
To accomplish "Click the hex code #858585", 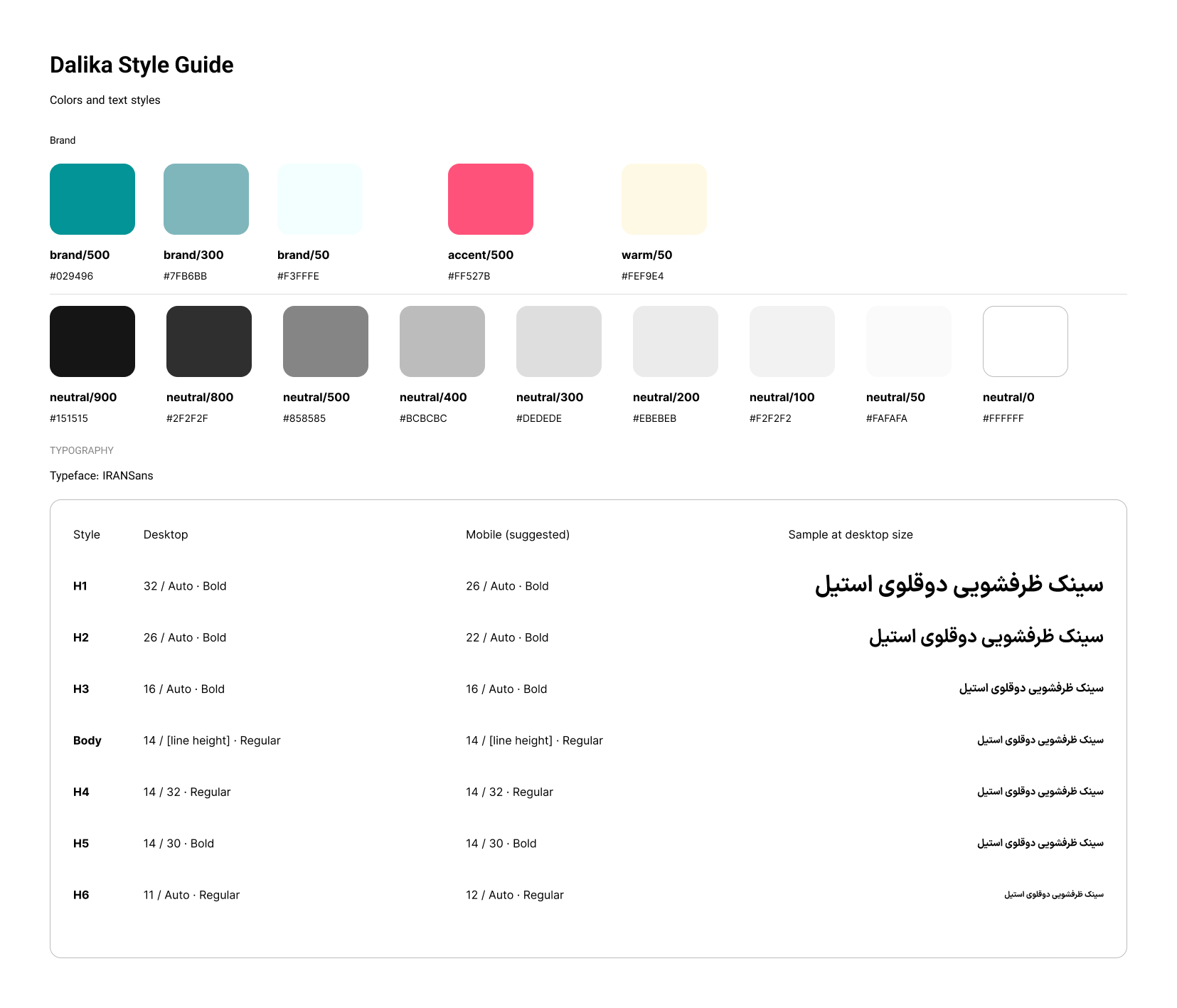I will click(304, 418).
